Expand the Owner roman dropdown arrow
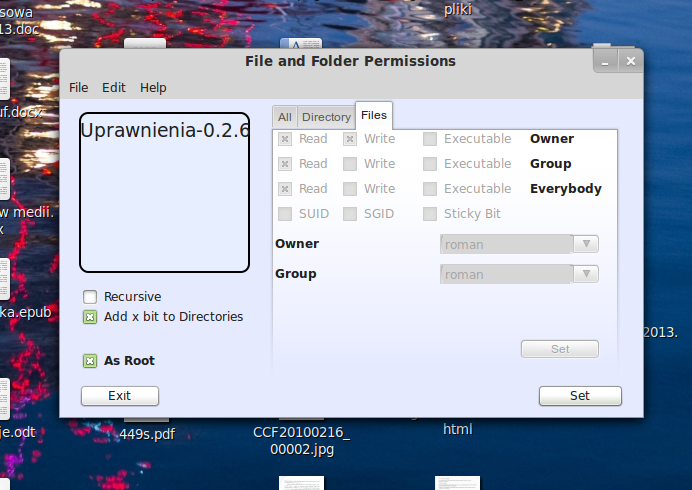The image size is (692, 490). [586, 244]
